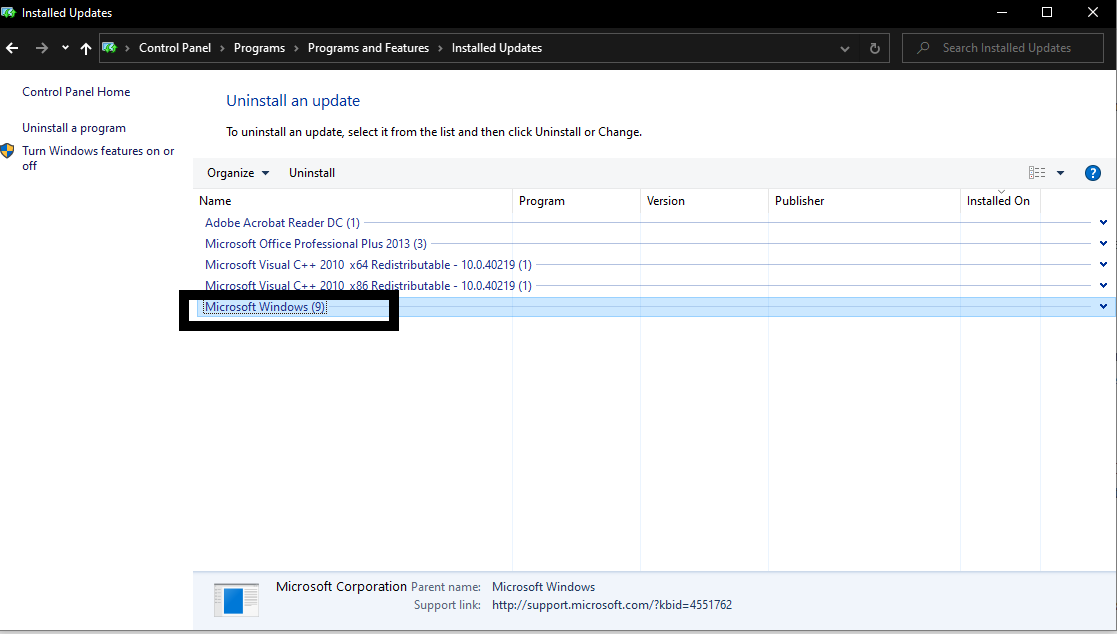1117x634 pixels.
Task: Select the Adobe Acrobat Reader DC group
Action: [282, 223]
